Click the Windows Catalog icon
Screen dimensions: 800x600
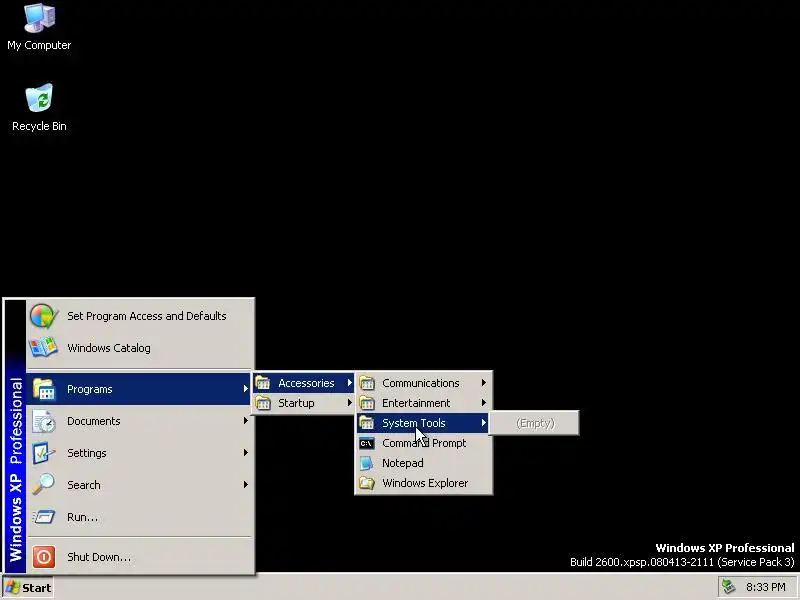pos(44,348)
